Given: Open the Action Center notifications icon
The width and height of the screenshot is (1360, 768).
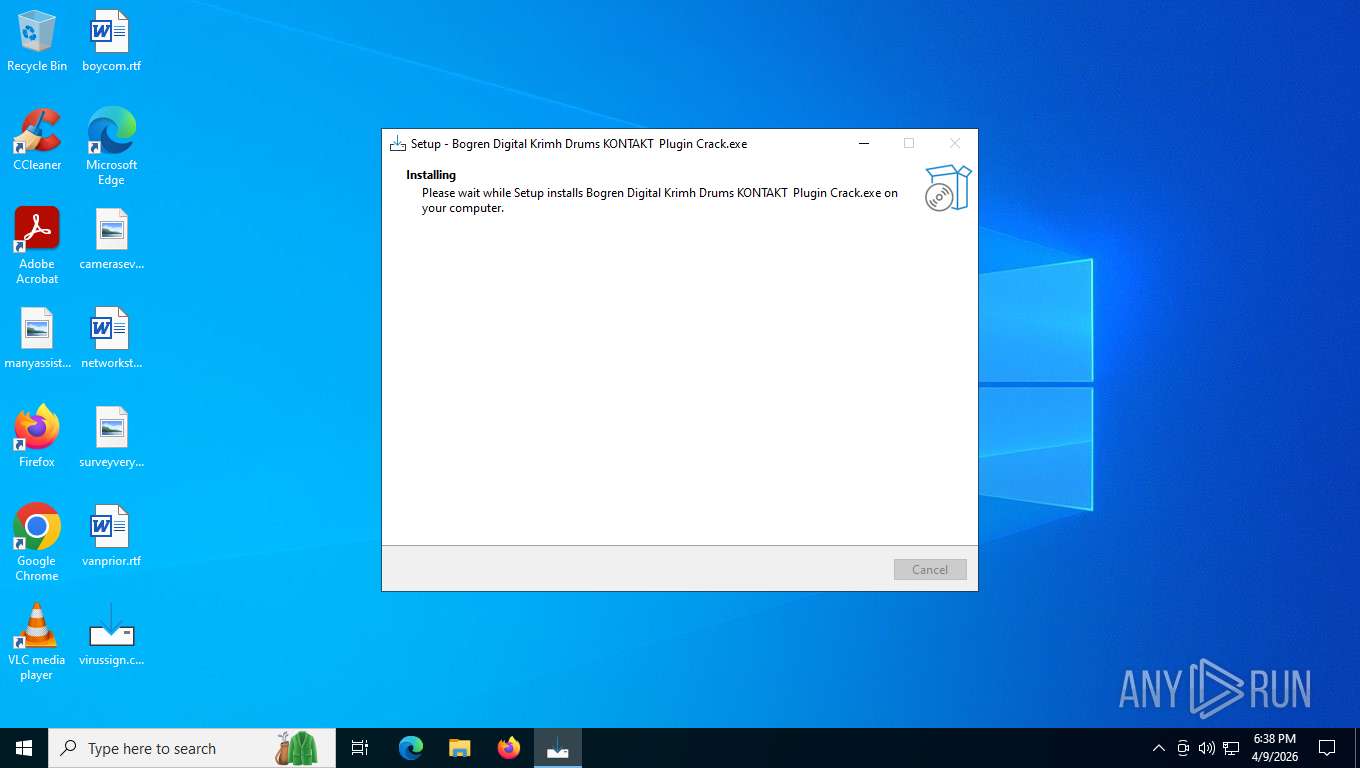Looking at the screenshot, I should (x=1327, y=748).
